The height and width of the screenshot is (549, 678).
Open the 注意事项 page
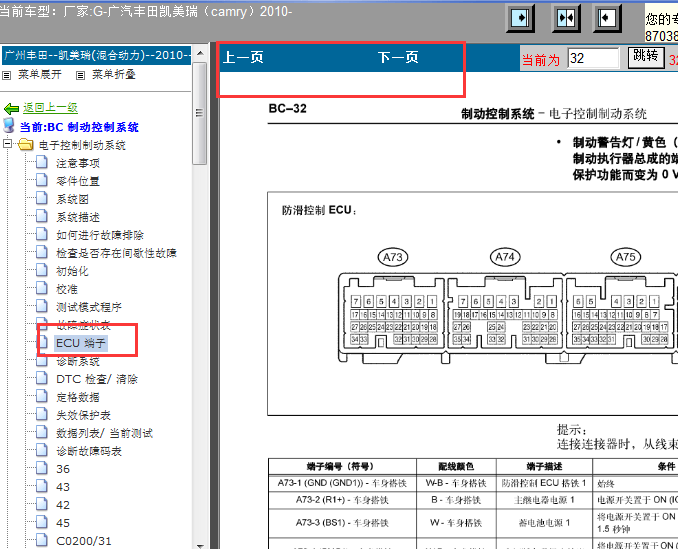click(x=78, y=163)
